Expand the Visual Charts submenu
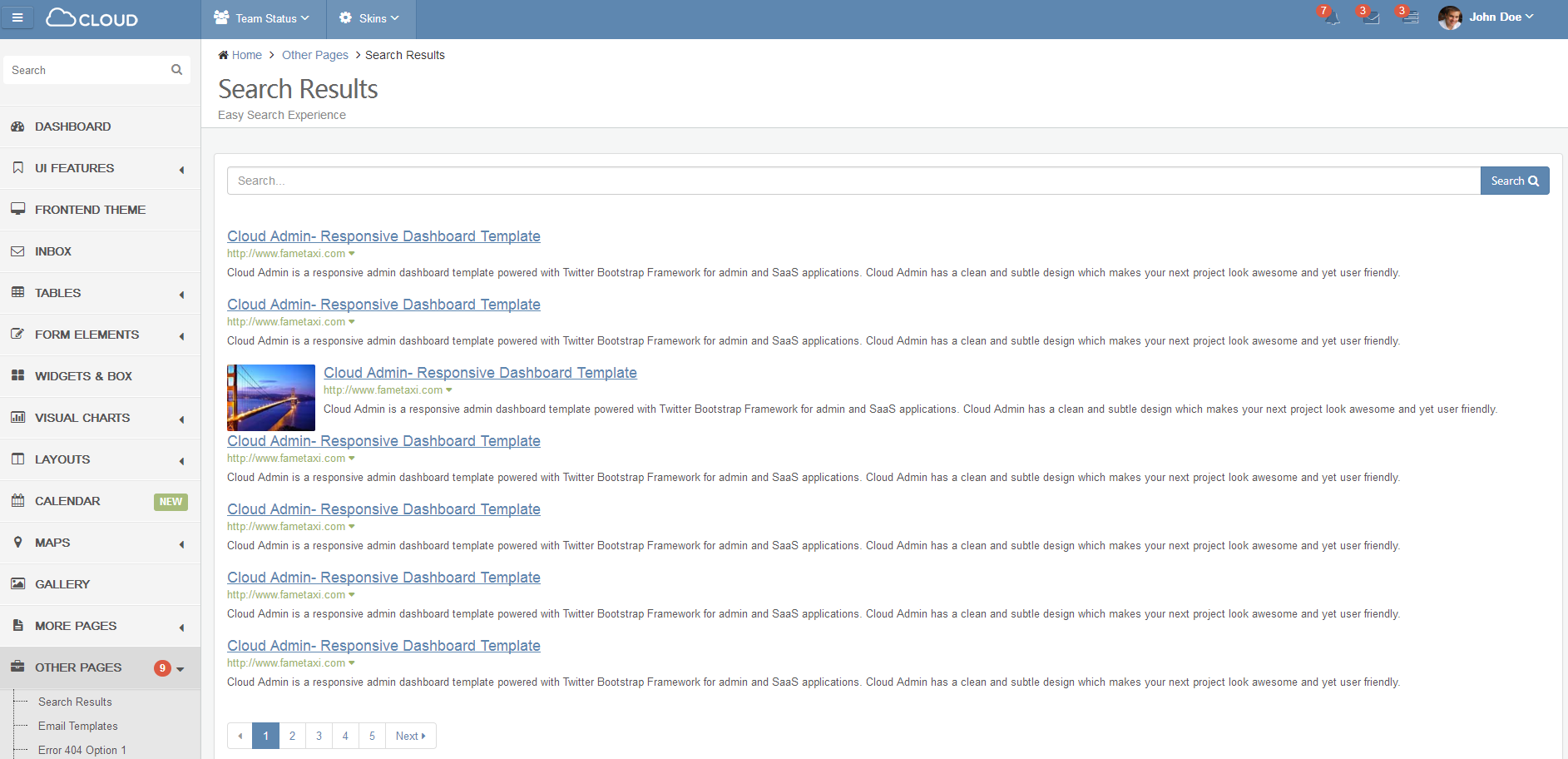The image size is (1568, 759). (x=100, y=418)
